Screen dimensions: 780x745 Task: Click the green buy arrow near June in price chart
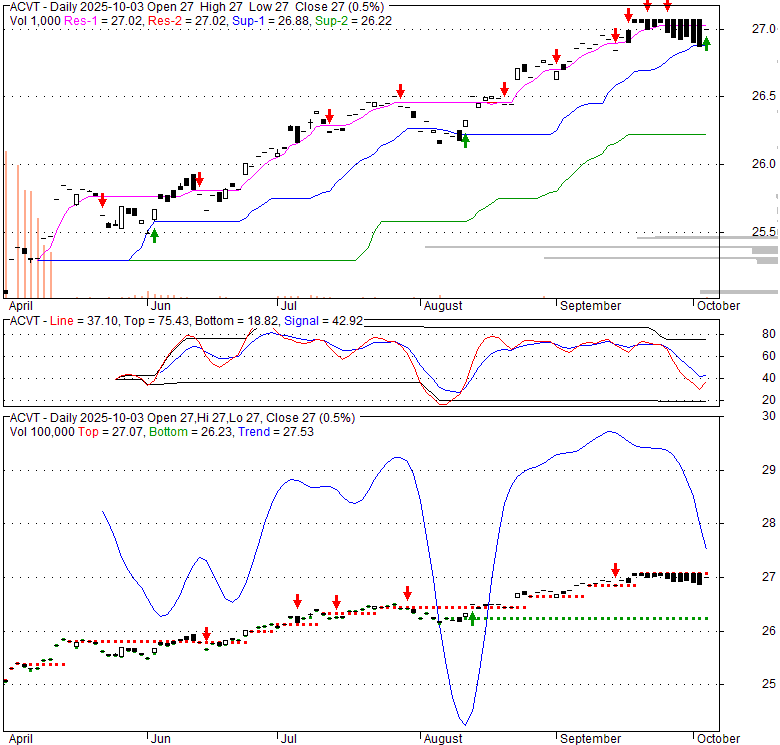pos(153,234)
